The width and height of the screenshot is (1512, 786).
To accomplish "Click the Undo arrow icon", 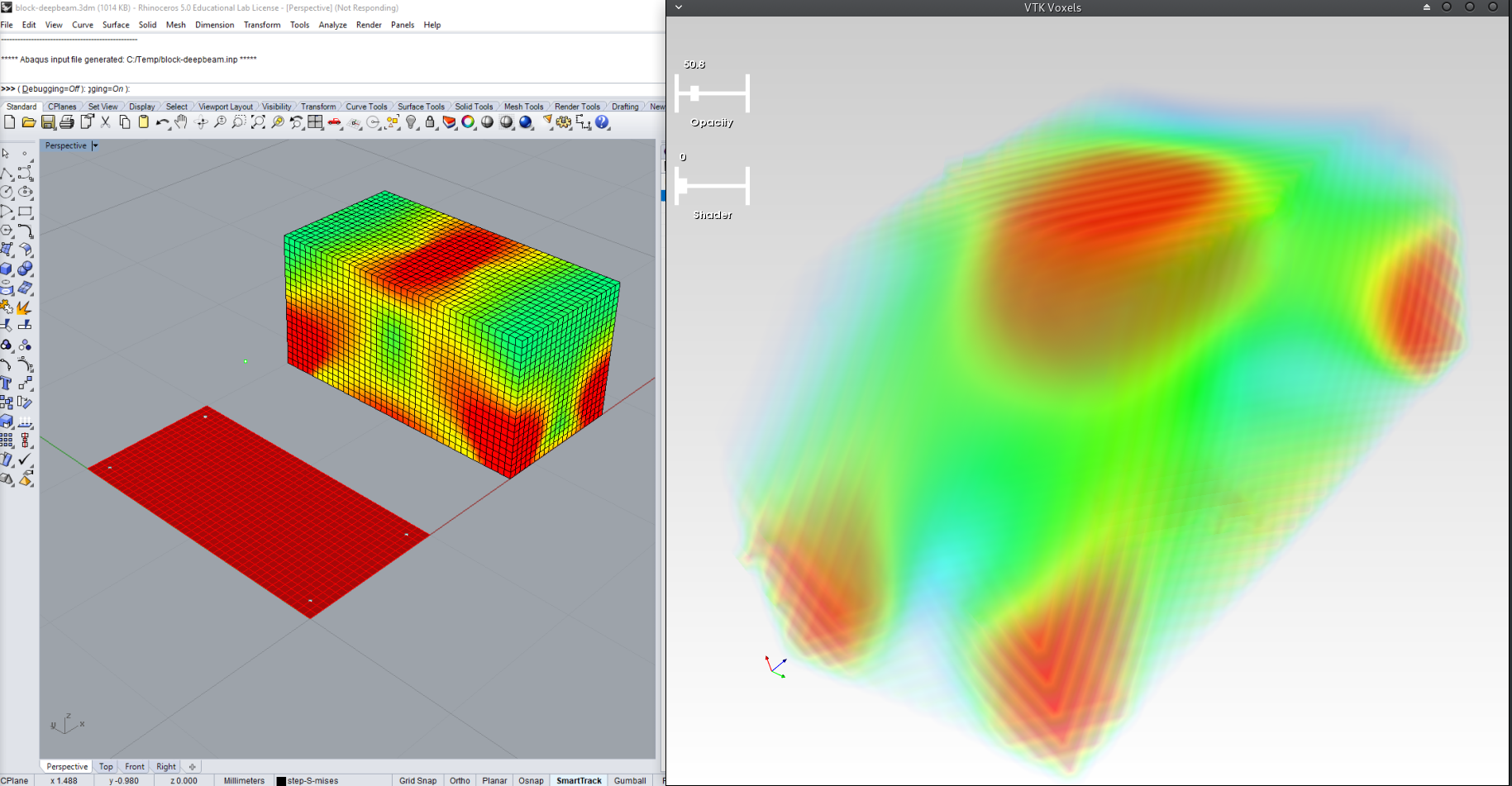I will (x=161, y=122).
